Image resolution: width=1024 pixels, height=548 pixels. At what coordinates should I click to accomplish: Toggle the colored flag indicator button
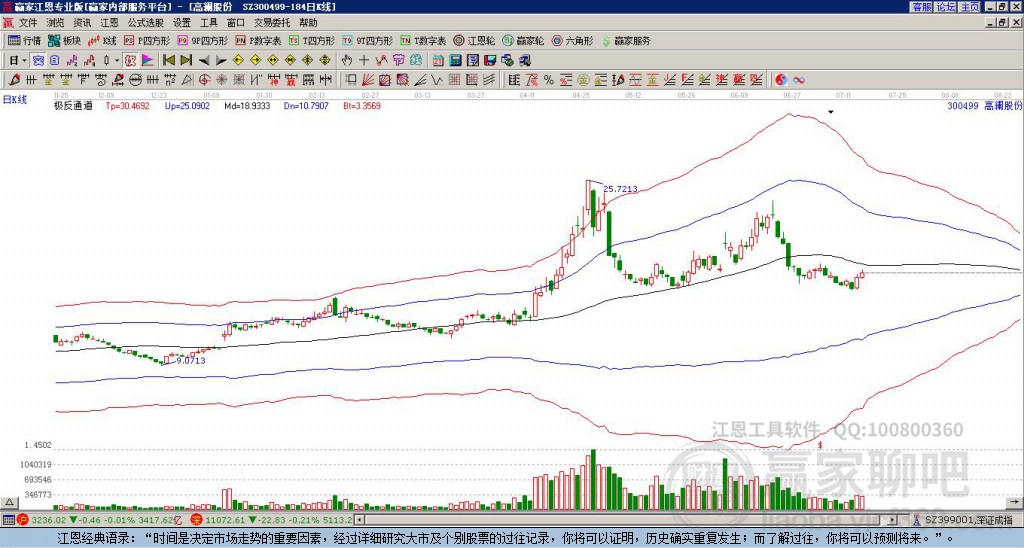[x=148, y=60]
